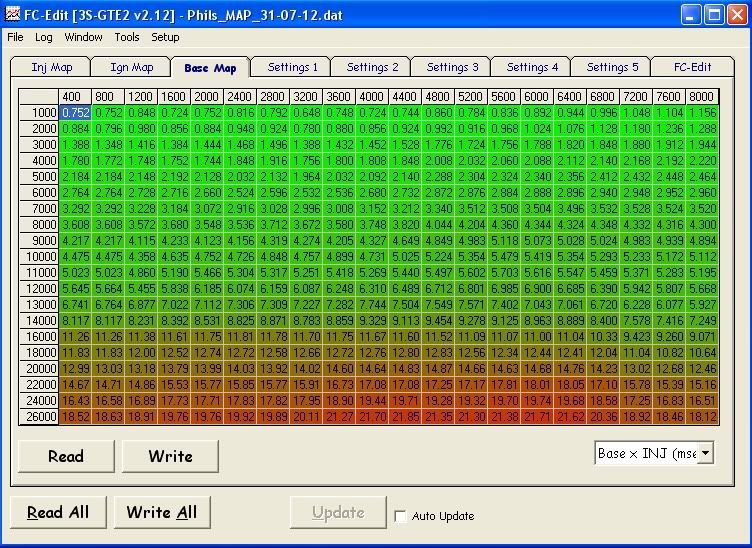The width and height of the screenshot is (752, 548).
Task: Click the 8000 column header
Action: coord(702,97)
